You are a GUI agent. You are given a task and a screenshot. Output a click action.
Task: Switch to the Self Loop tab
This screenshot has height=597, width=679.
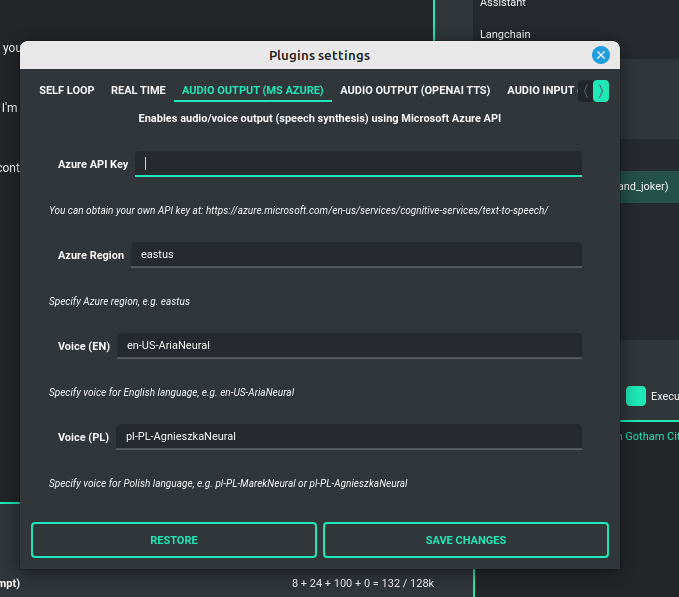click(x=67, y=90)
